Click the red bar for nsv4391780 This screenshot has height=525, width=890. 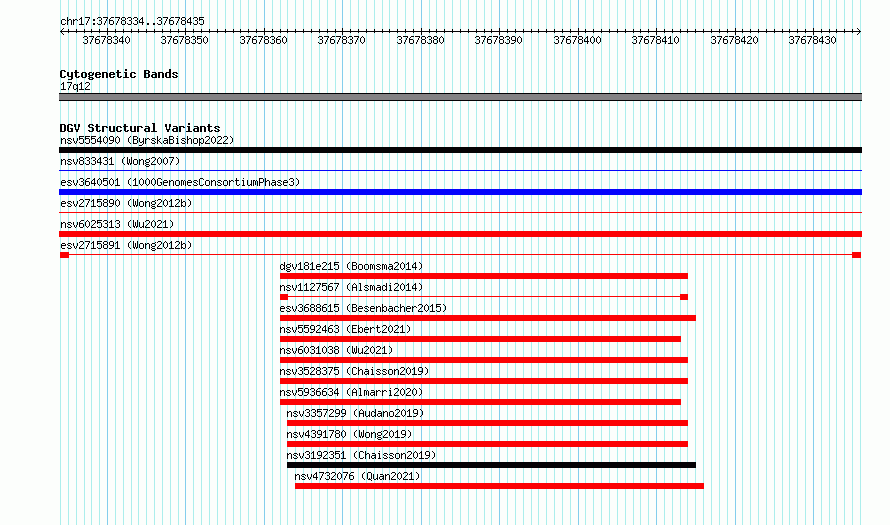pos(488,444)
